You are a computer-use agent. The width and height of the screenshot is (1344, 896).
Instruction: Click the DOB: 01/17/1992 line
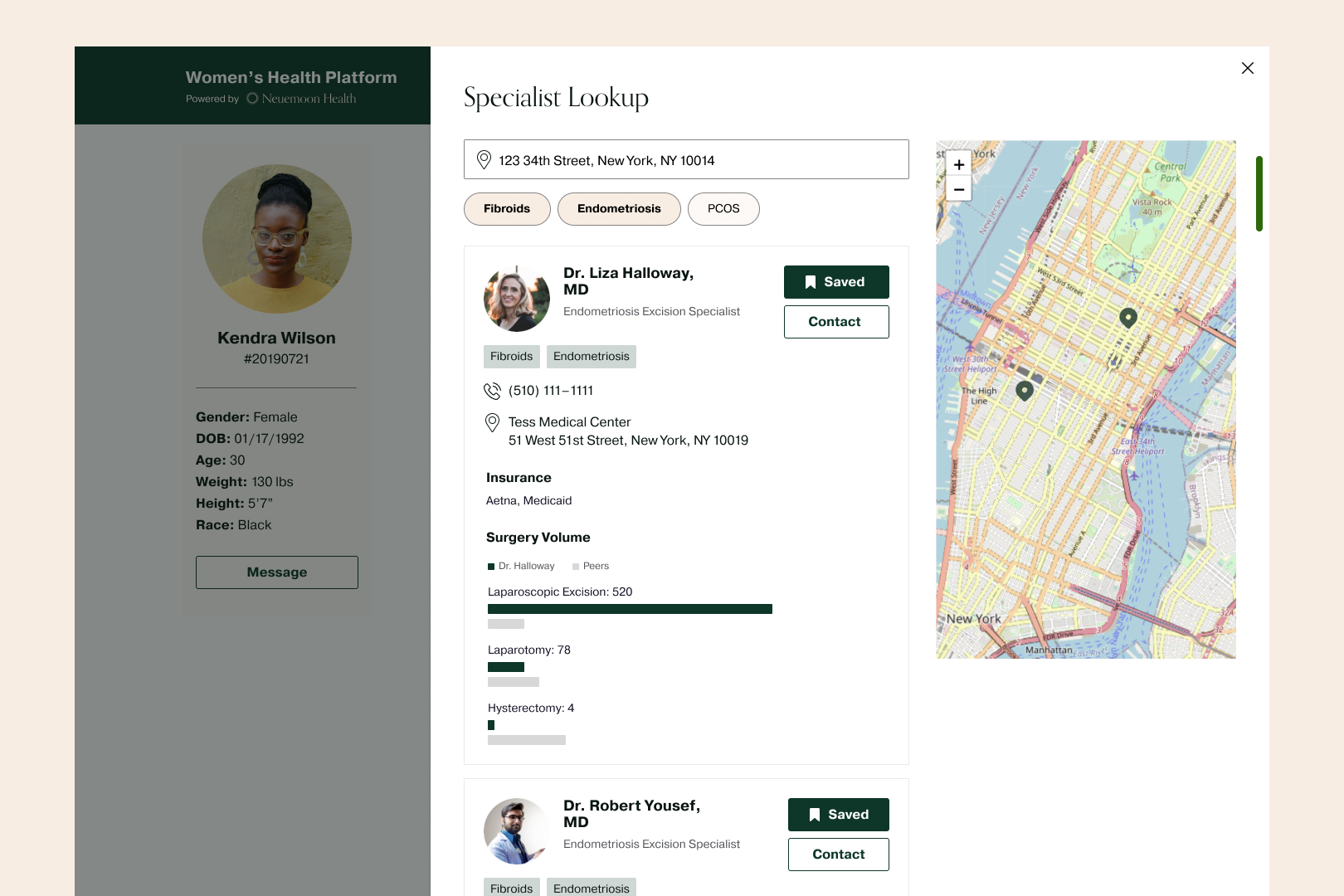pyautogui.click(x=250, y=439)
